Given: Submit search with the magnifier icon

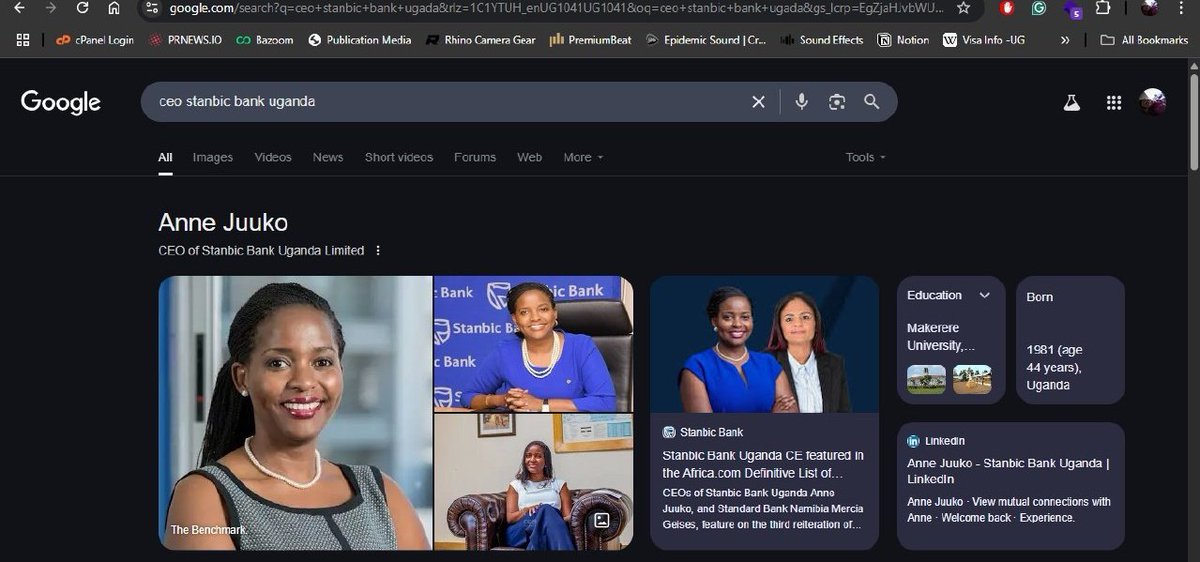Looking at the screenshot, I should [871, 102].
